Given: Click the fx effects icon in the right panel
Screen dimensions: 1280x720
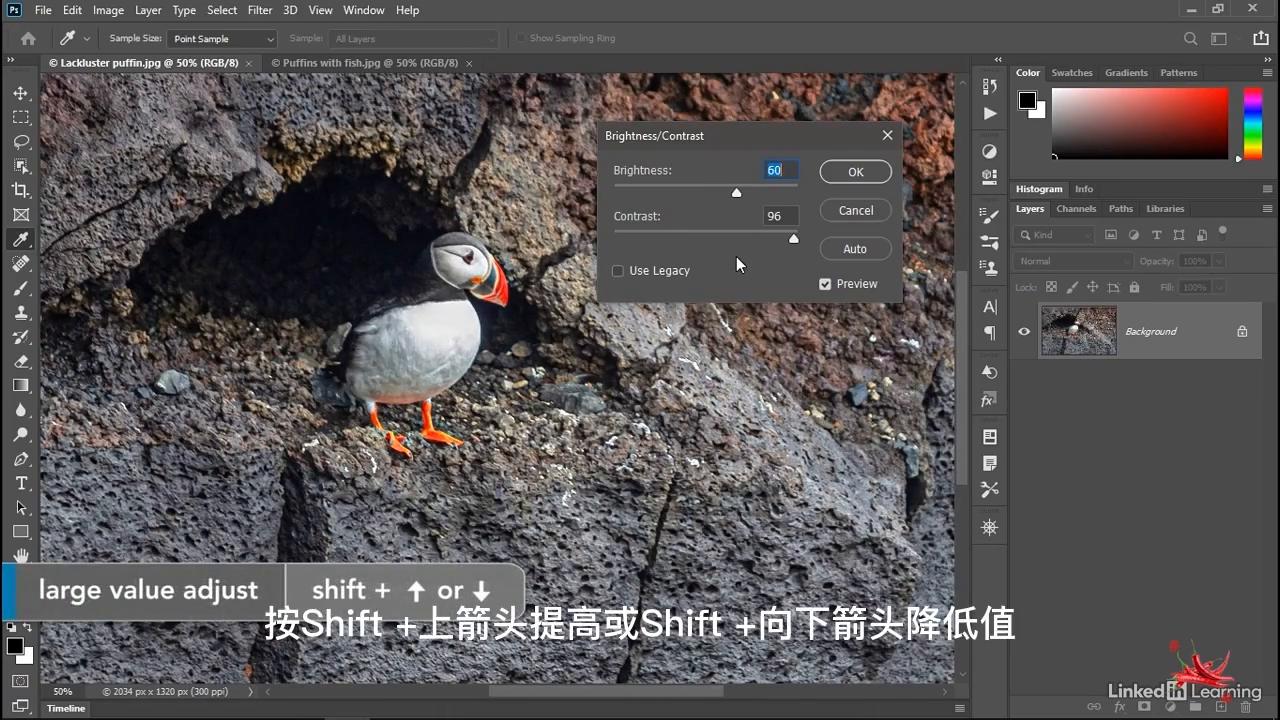Looking at the screenshot, I should pyautogui.click(x=988, y=399).
